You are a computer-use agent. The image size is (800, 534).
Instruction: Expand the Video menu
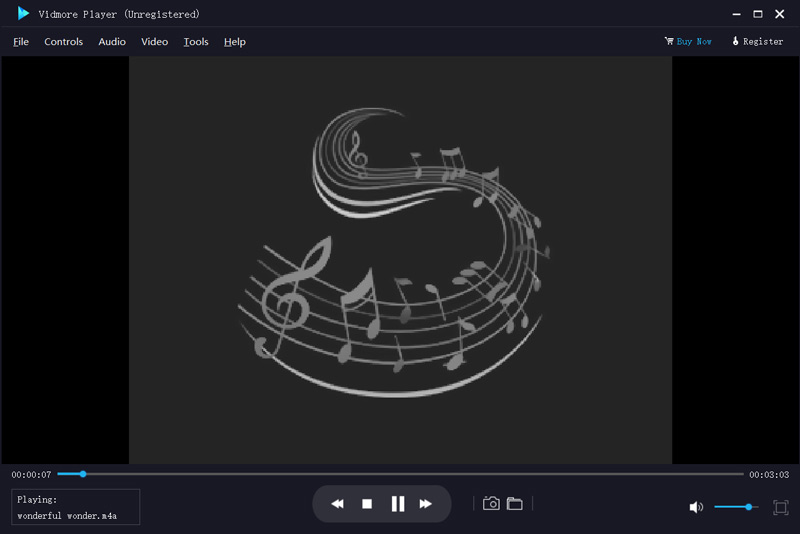tap(154, 42)
